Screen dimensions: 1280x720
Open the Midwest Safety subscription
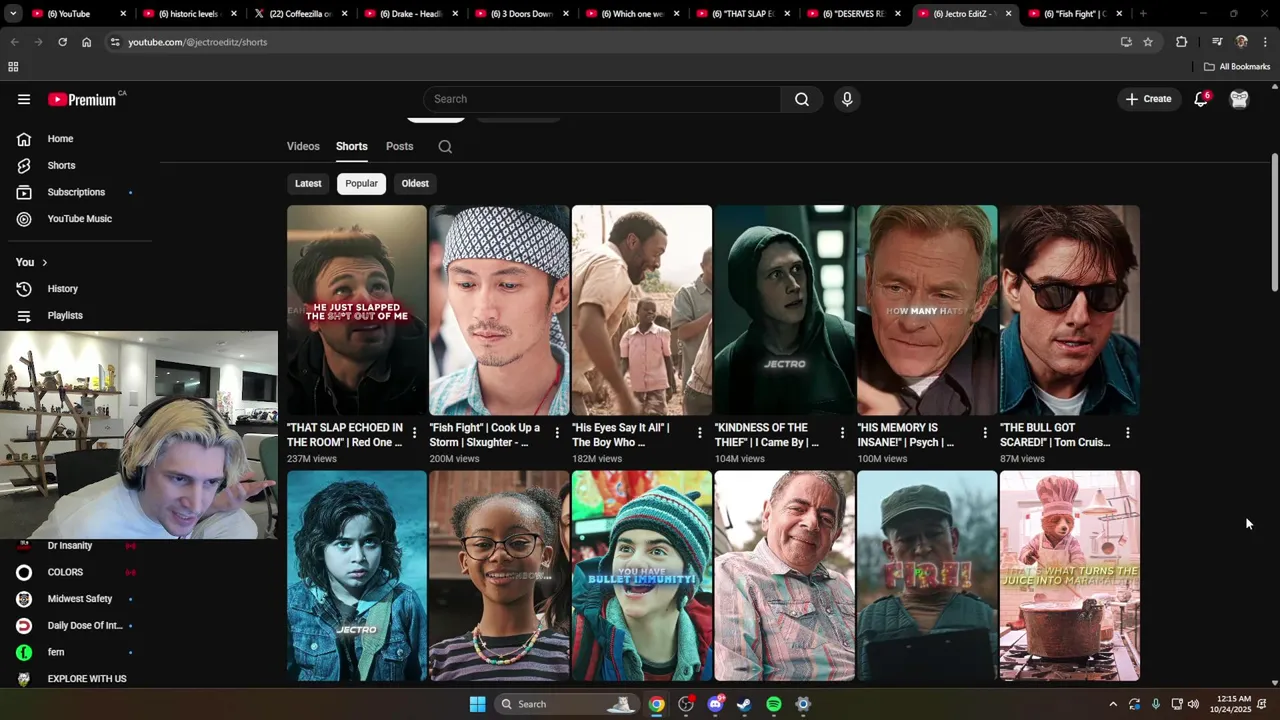click(80, 599)
